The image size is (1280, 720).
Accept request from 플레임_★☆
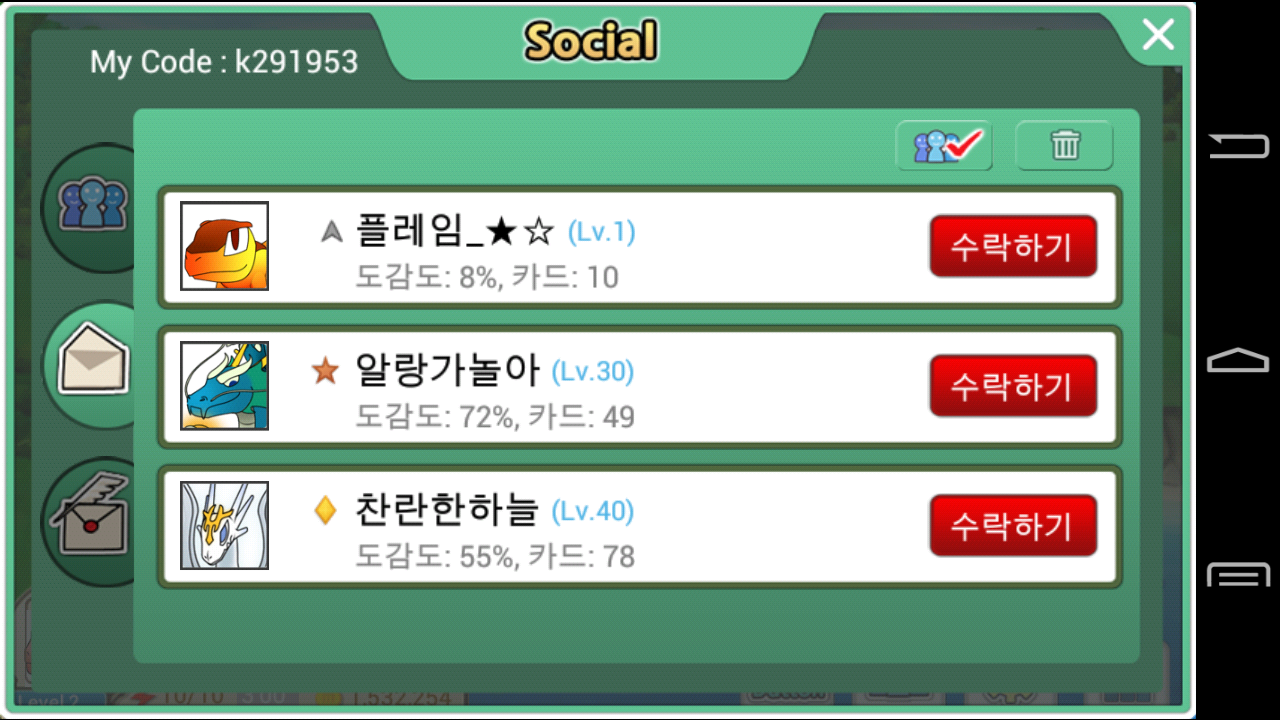[x=1013, y=246]
